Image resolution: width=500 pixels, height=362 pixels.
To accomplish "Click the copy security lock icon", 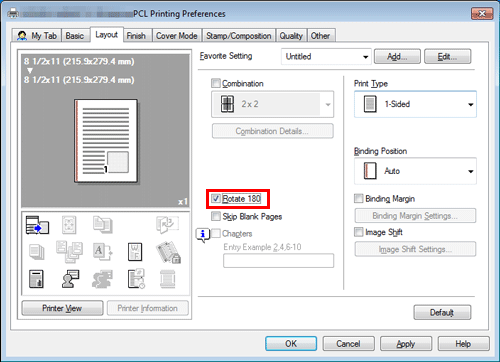I will point(168,252).
